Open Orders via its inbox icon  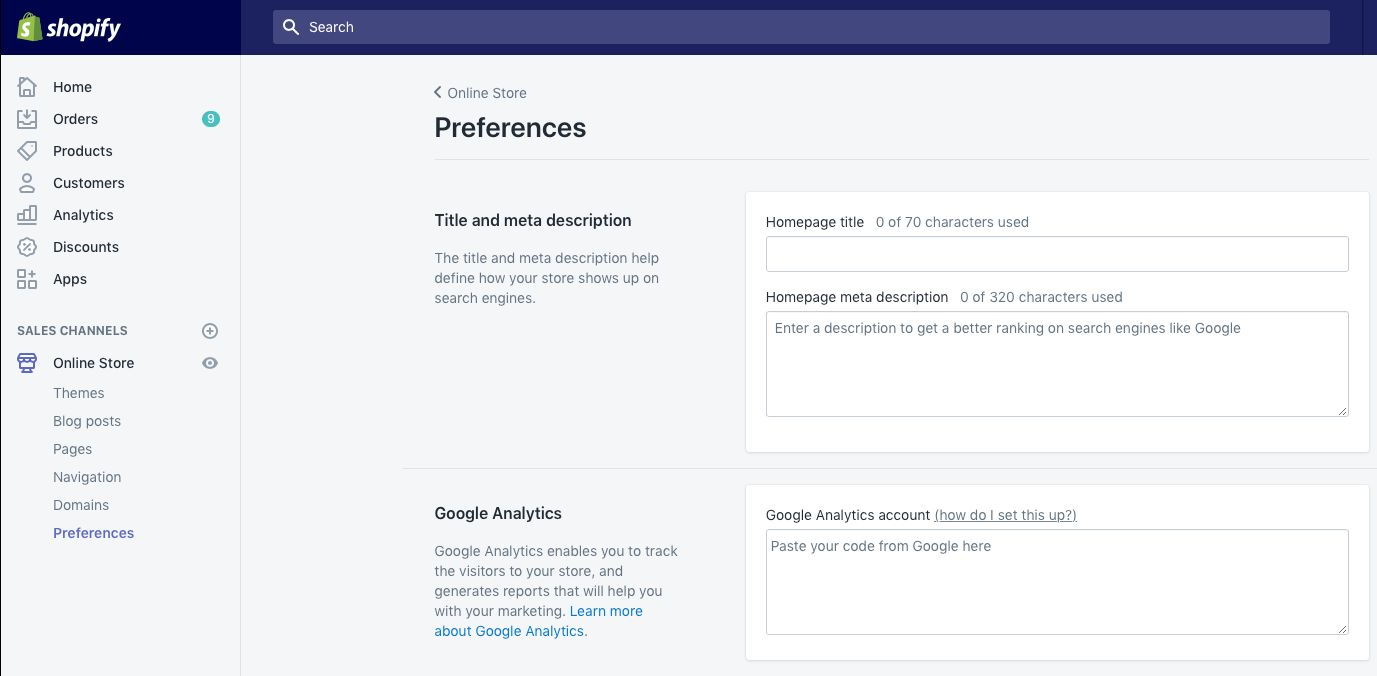27,119
